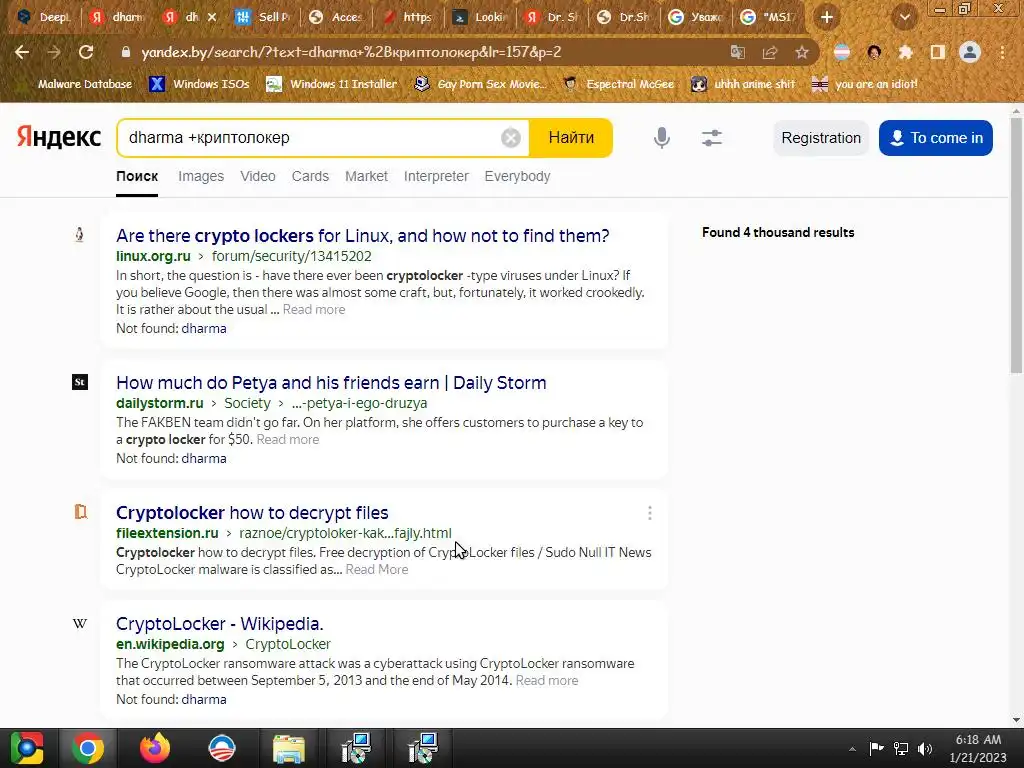This screenshot has width=1024, height=768.
Task: Expand the tab search dropdown chevron
Action: (905, 17)
